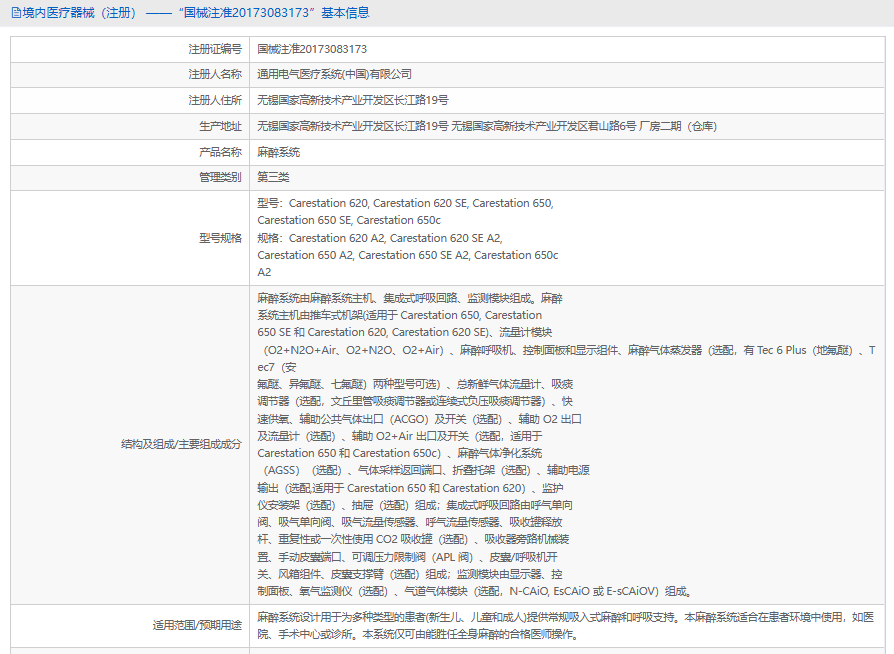Screen dimensions: 894x654
Task: Click line mentioning 可调压力限制阀 (APL 阀)
Action: 407,557
